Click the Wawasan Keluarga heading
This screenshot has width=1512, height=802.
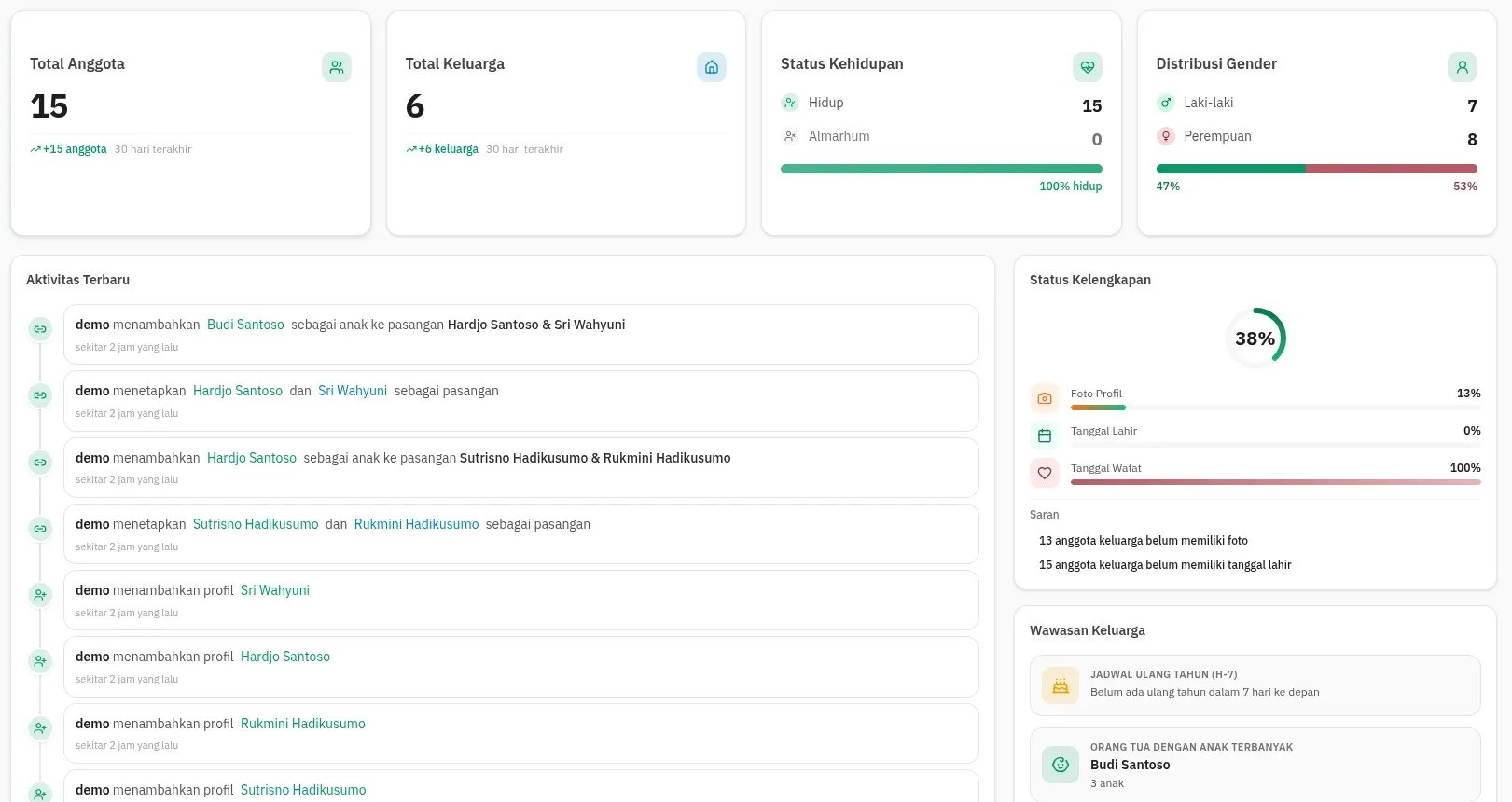[1088, 630]
